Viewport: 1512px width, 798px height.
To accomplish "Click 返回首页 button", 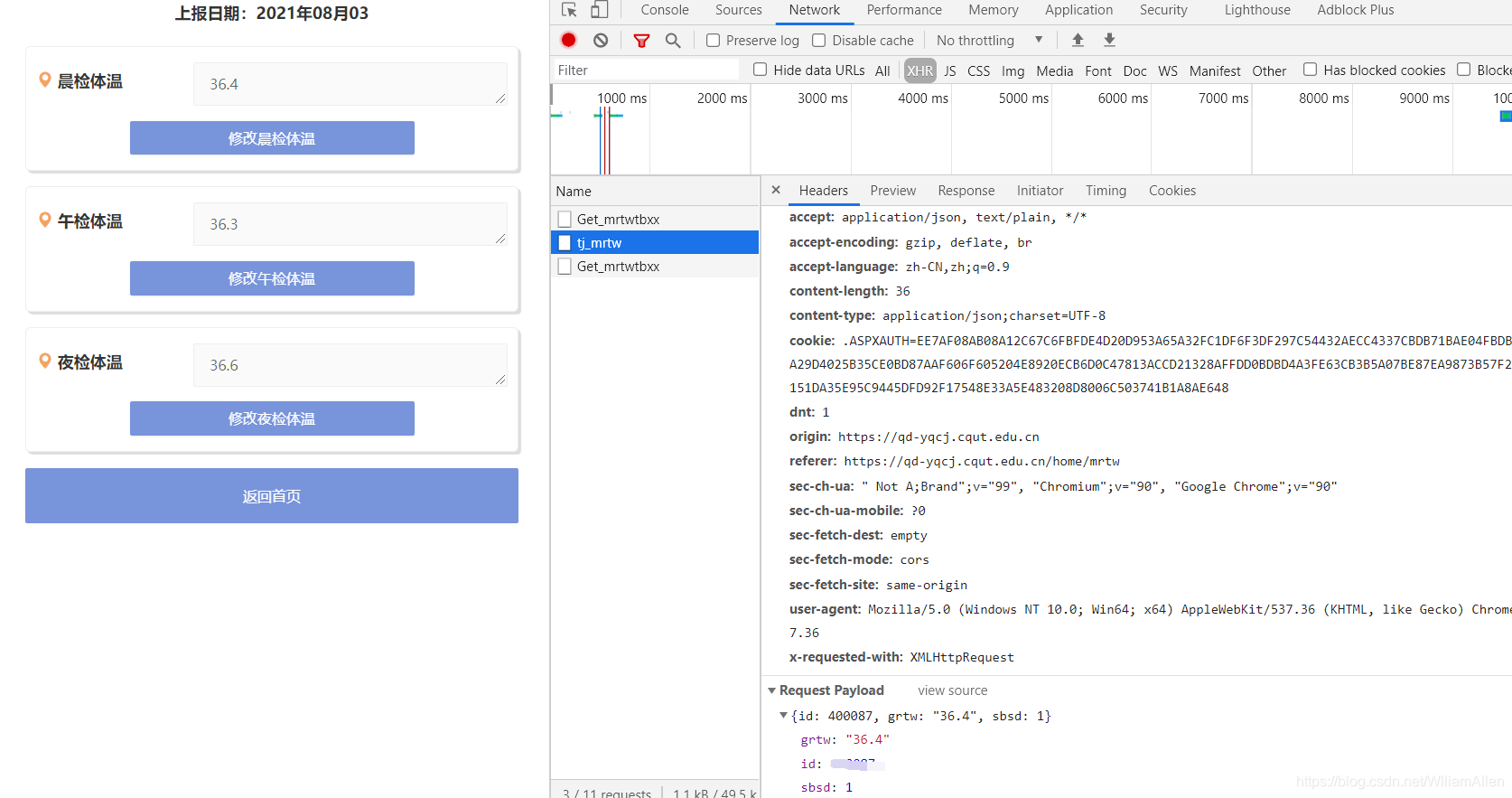I will pyautogui.click(x=272, y=495).
